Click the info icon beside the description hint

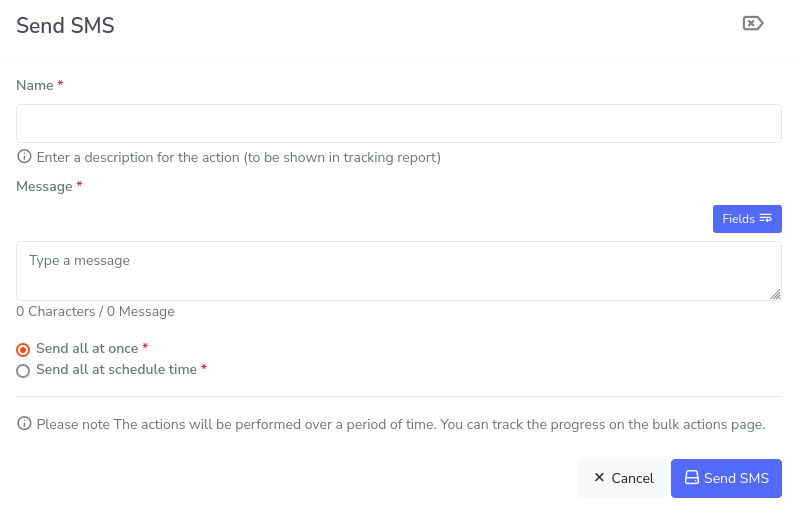24,157
